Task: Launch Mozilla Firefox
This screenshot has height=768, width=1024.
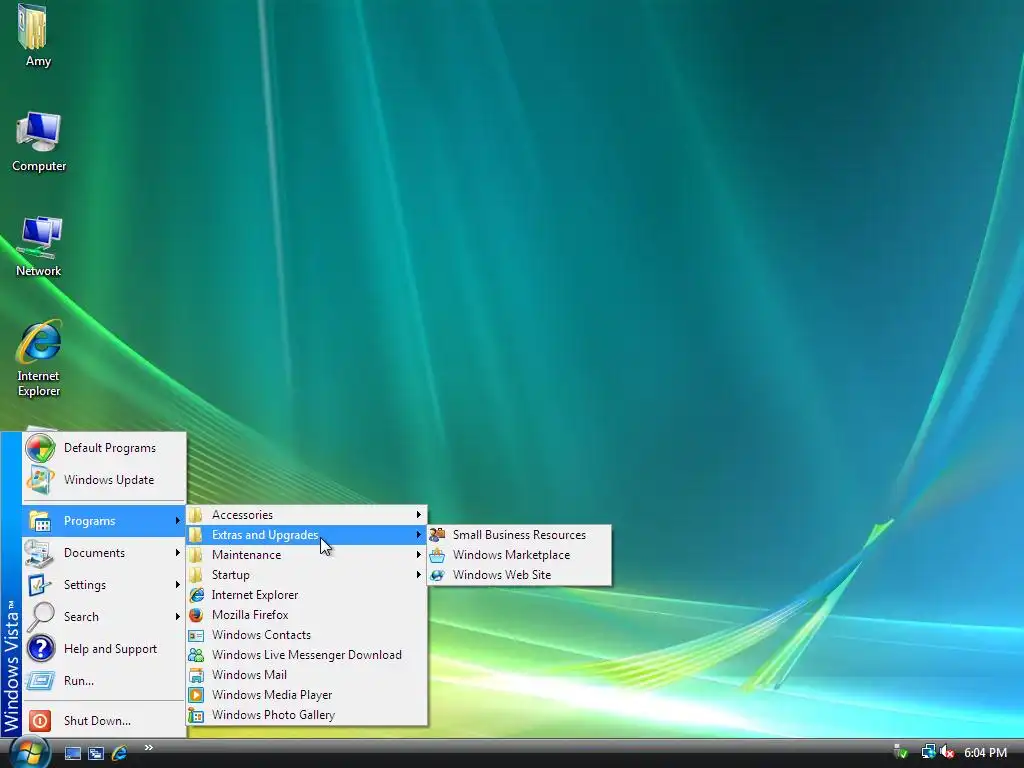Action: click(x=307, y=615)
